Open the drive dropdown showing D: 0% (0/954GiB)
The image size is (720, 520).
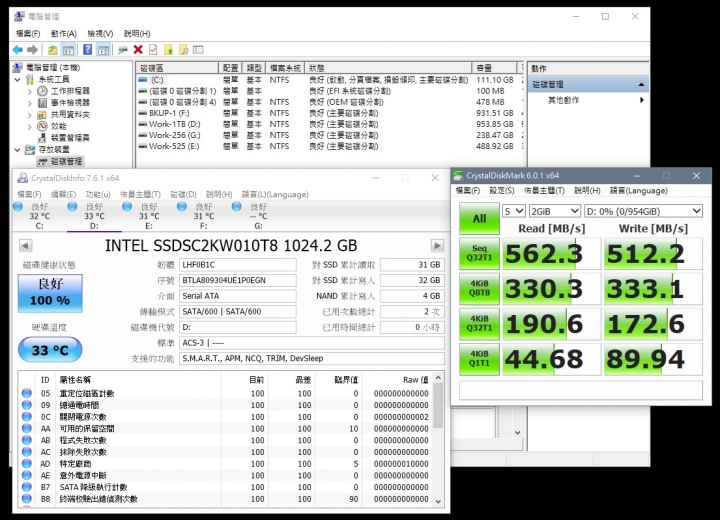click(x=643, y=211)
